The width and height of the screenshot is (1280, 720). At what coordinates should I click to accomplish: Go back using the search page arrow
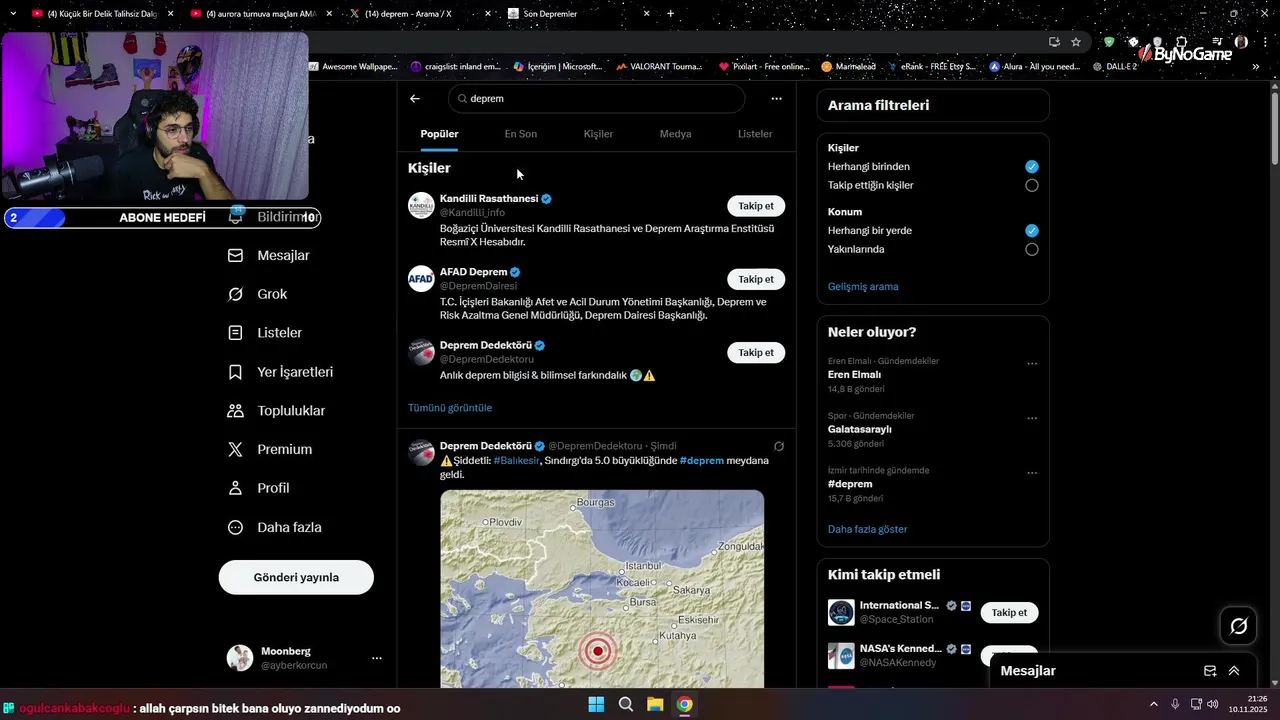click(x=415, y=99)
